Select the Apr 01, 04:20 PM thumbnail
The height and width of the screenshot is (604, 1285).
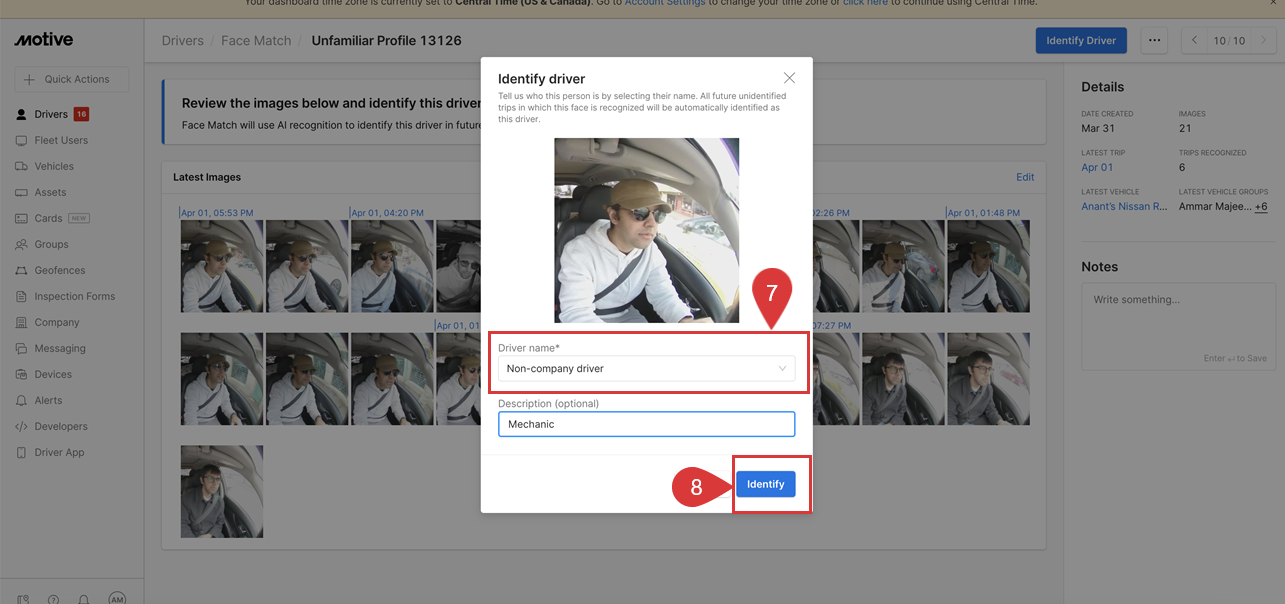click(392, 266)
